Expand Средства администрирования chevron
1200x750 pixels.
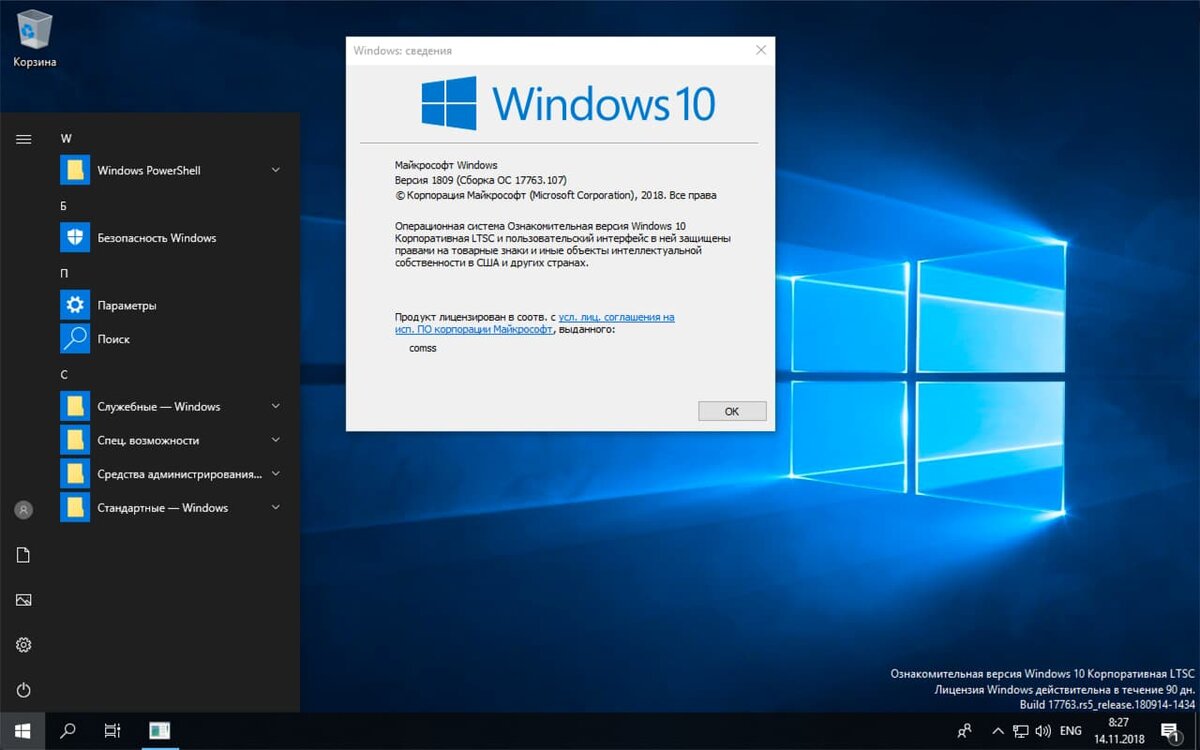point(276,474)
